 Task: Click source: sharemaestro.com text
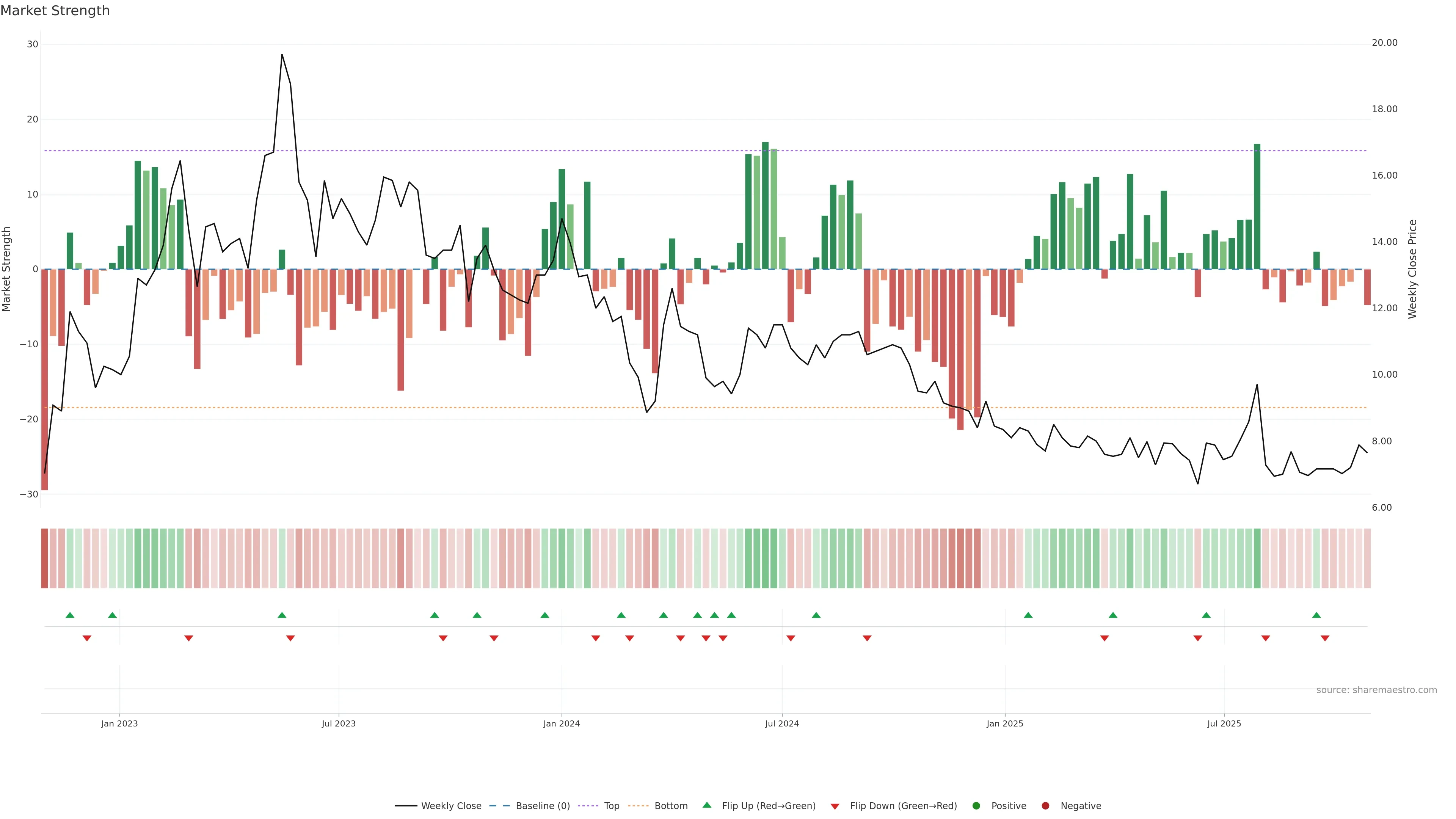click(x=1376, y=690)
